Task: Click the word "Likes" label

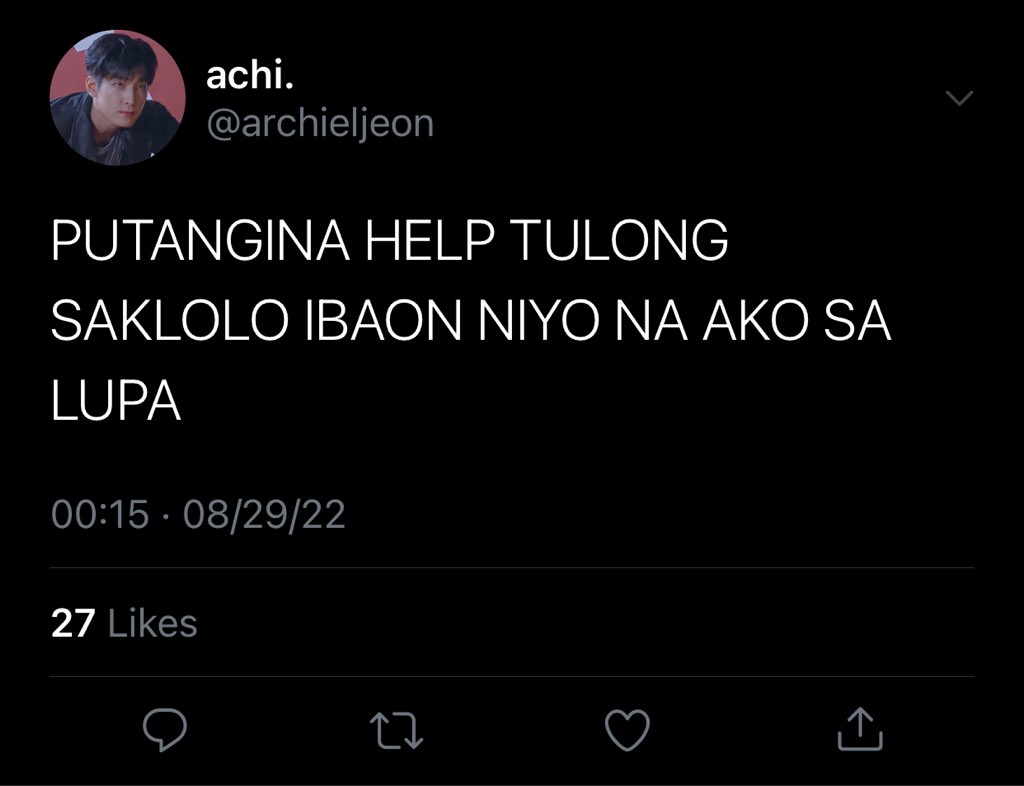Action: [x=152, y=623]
